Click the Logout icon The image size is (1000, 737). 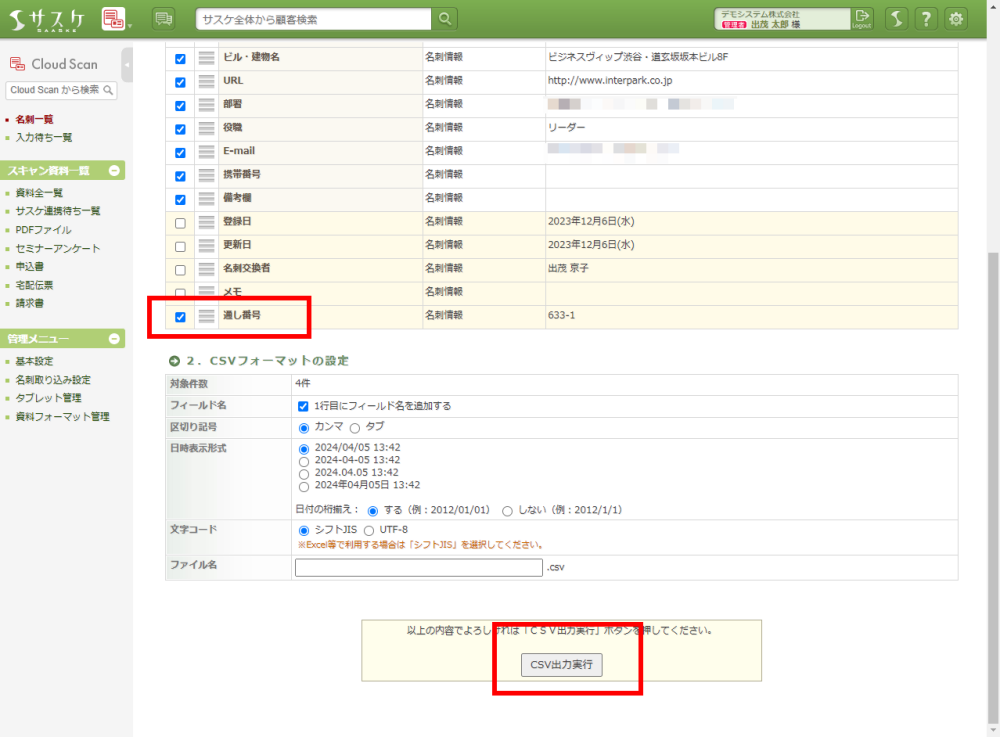pos(862,18)
